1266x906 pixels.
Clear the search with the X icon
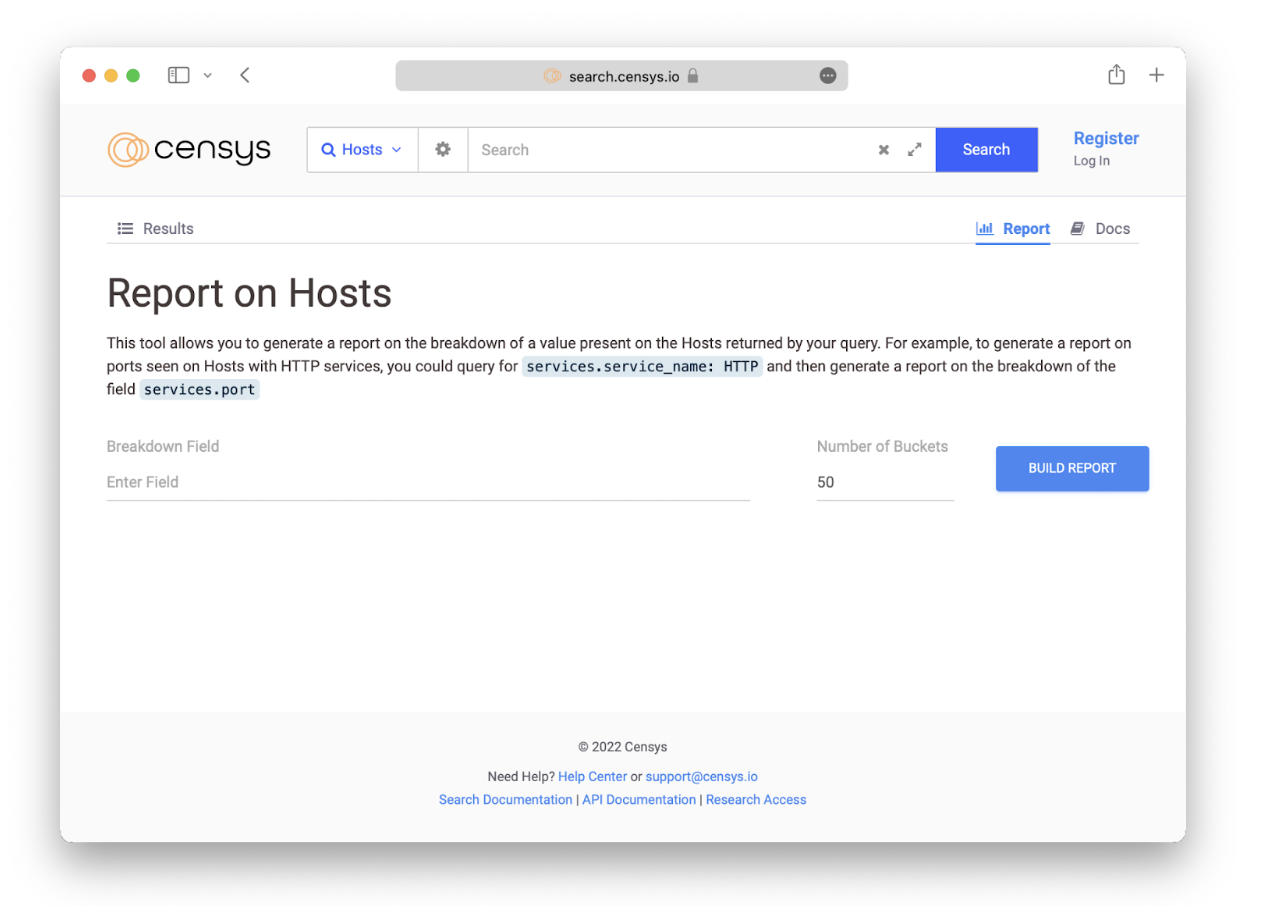point(883,150)
